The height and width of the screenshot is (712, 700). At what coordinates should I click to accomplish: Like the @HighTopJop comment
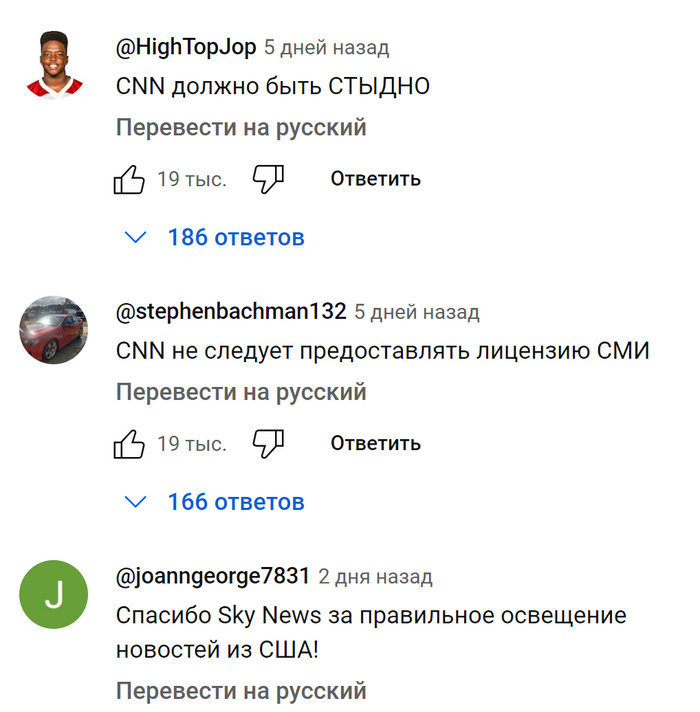pyautogui.click(x=130, y=180)
